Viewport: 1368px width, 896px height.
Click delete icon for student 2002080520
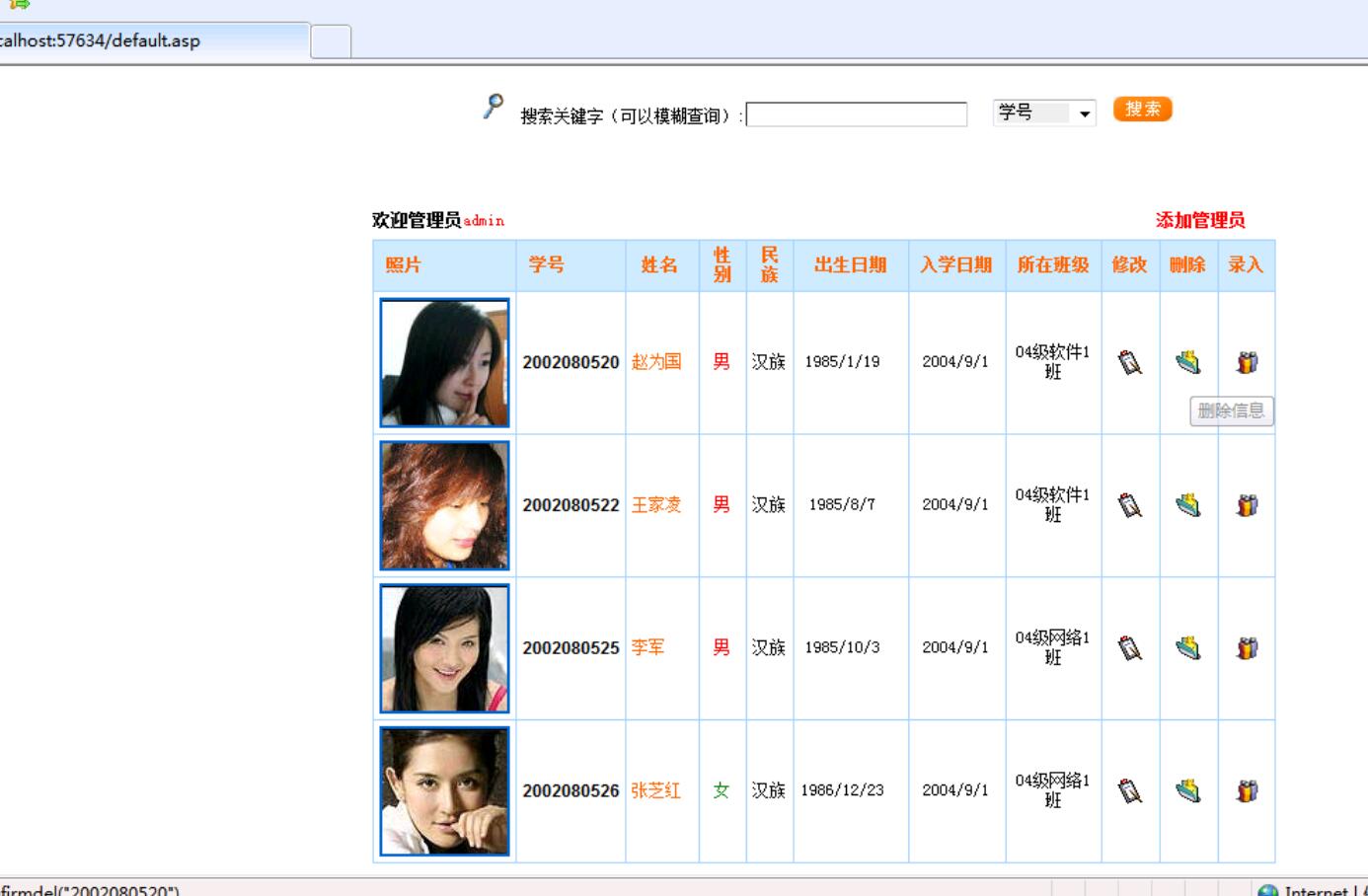tap(1188, 363)
